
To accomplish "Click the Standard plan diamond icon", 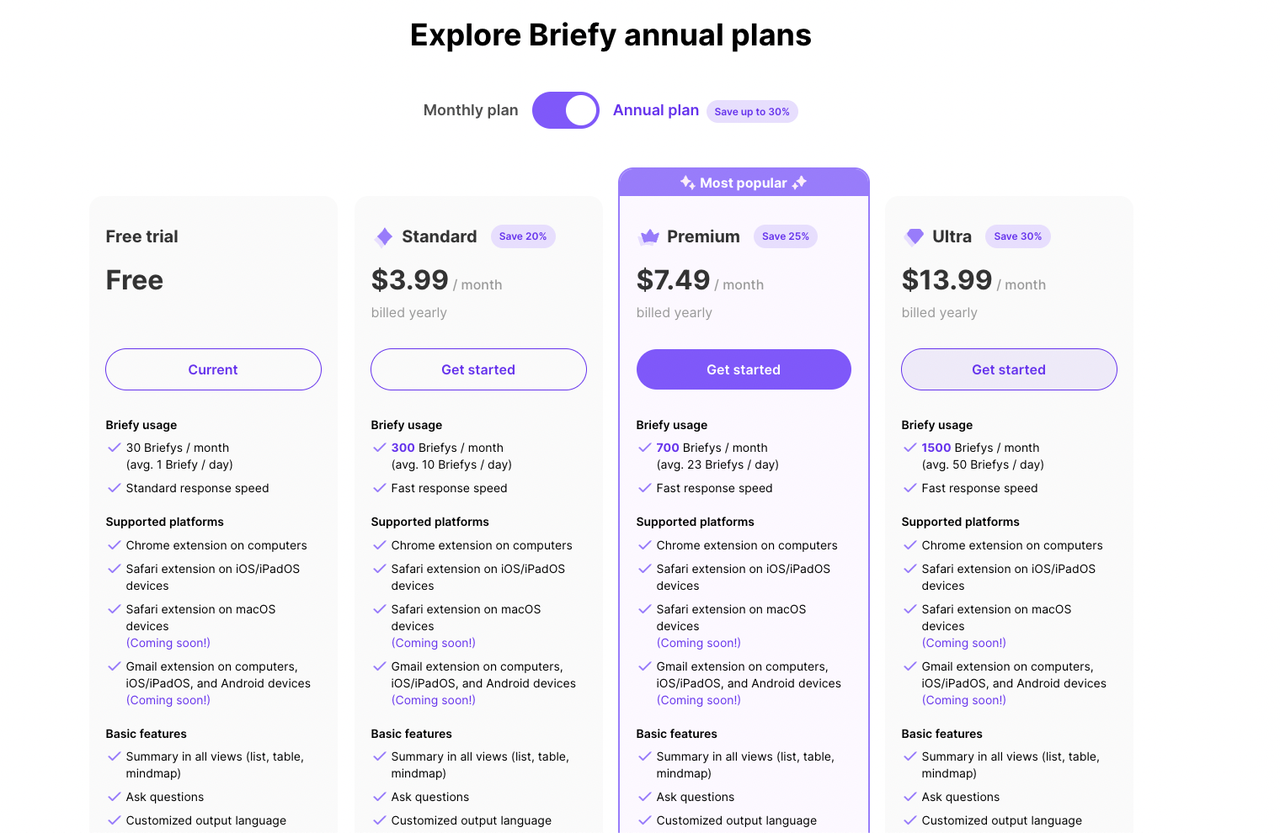I will [384, 237].
